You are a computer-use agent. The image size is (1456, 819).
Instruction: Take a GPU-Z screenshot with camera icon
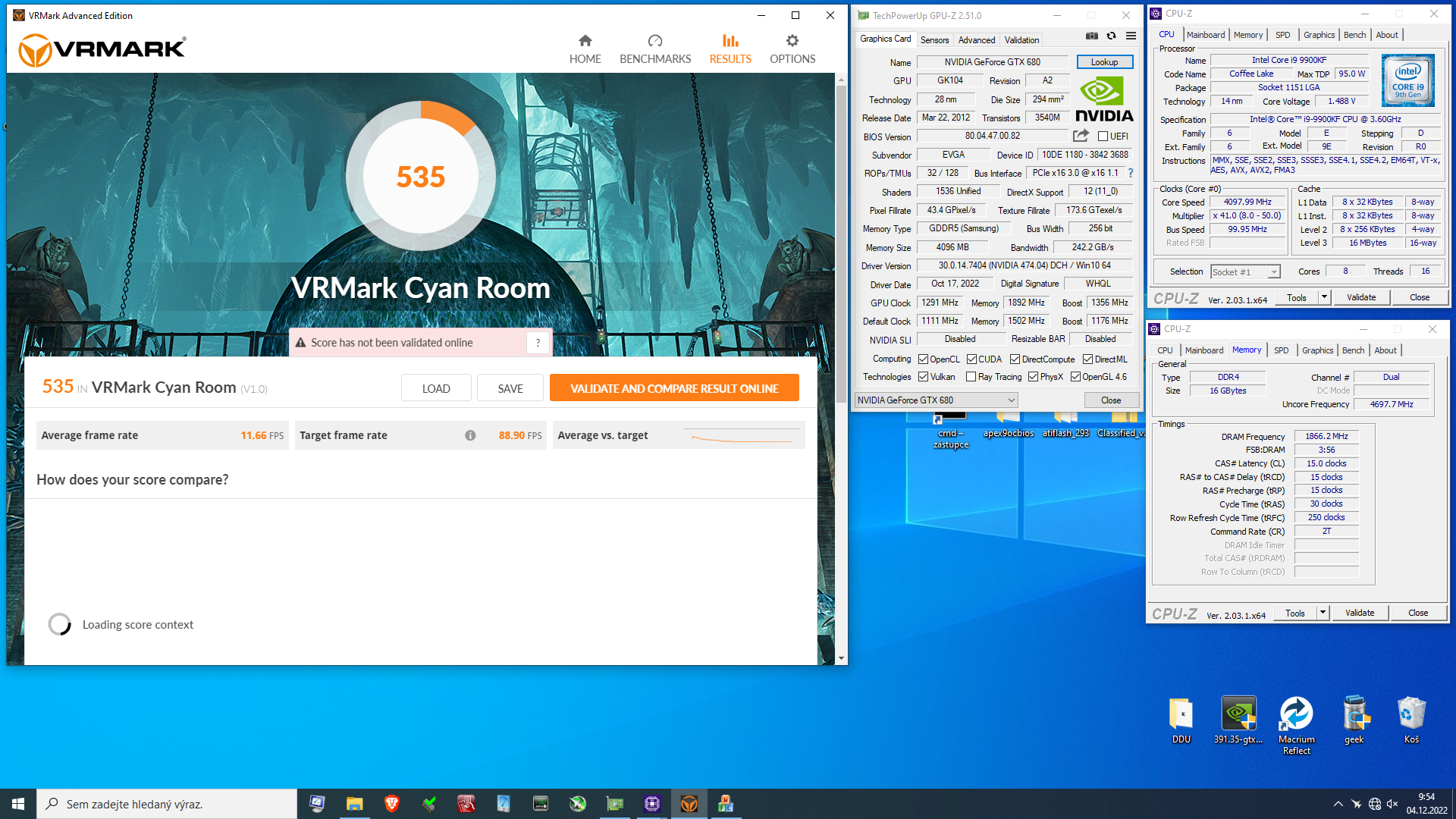[1091, 36]
